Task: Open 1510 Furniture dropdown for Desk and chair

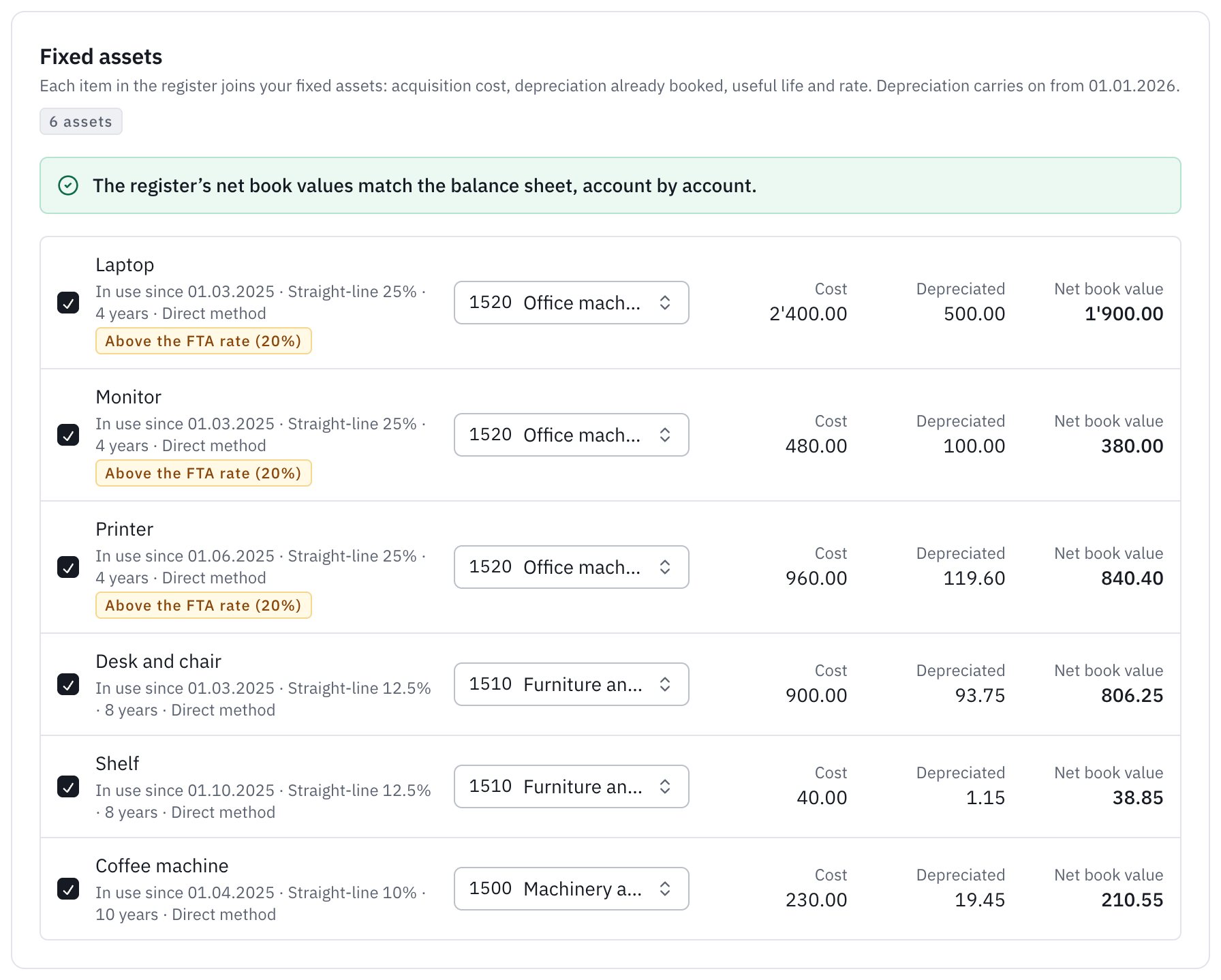Action: [x=571, y=684]
